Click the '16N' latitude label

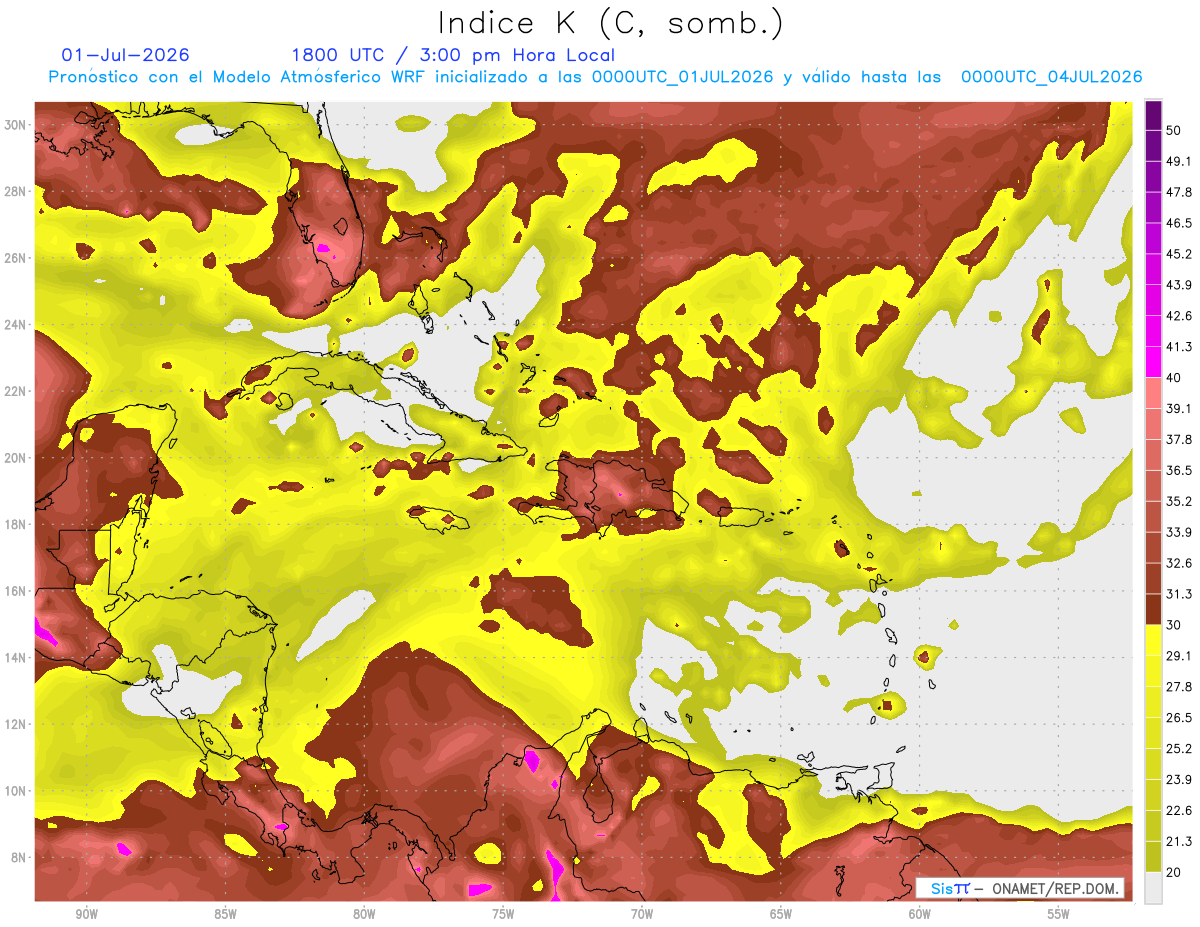[17, 591]
